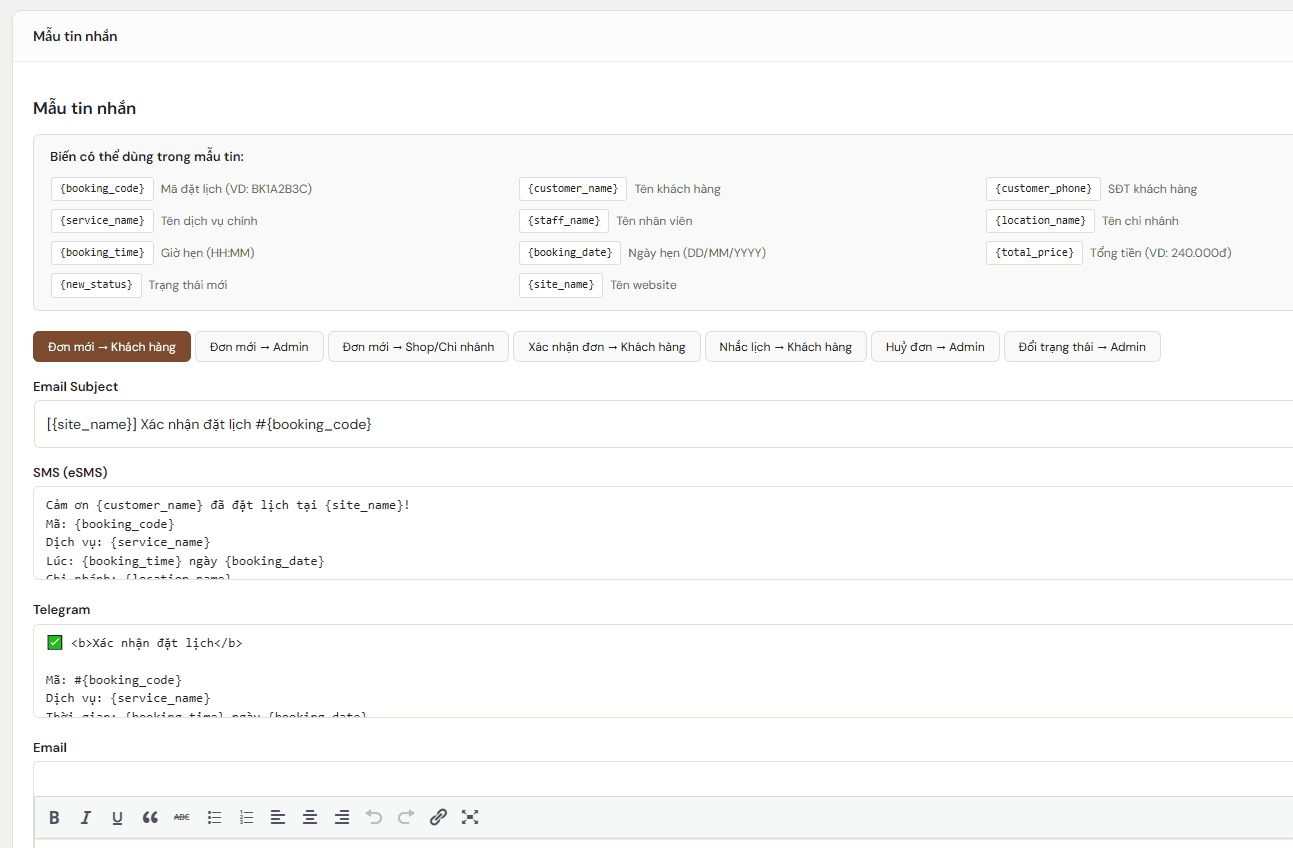
Task: Create a bulleted list
Action: click(214, 817)
